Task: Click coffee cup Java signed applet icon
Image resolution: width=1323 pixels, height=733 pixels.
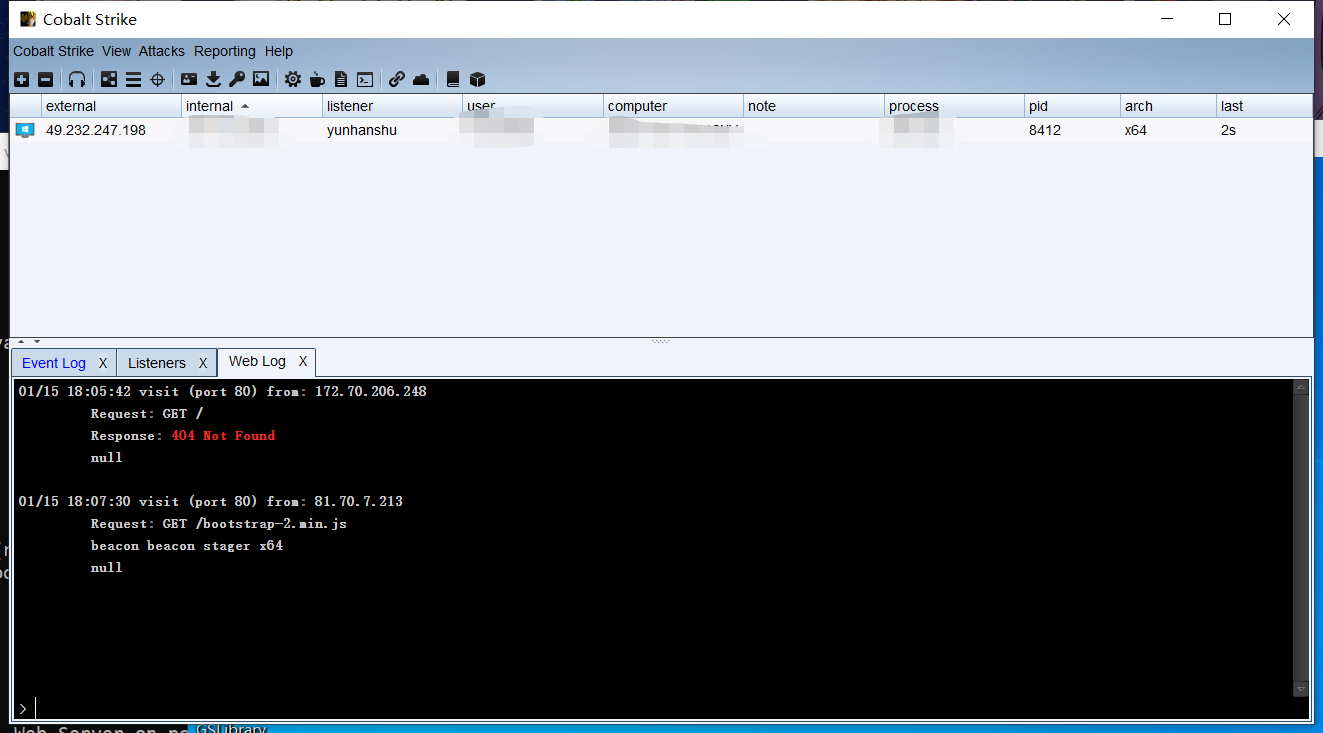Action: tap(318, 79)
